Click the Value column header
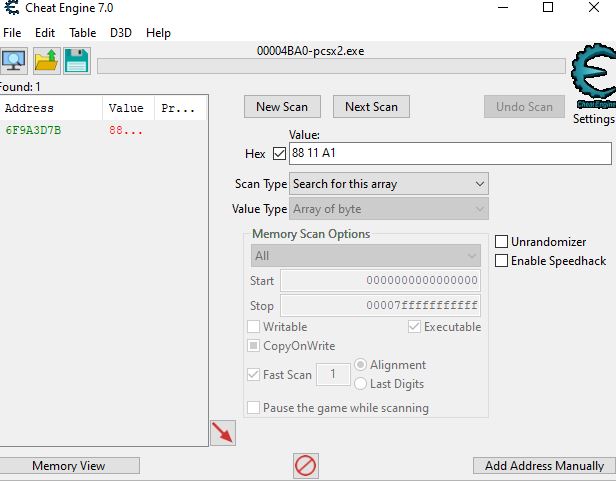This screenshot has width=616, height=481. tap(128, 108)
